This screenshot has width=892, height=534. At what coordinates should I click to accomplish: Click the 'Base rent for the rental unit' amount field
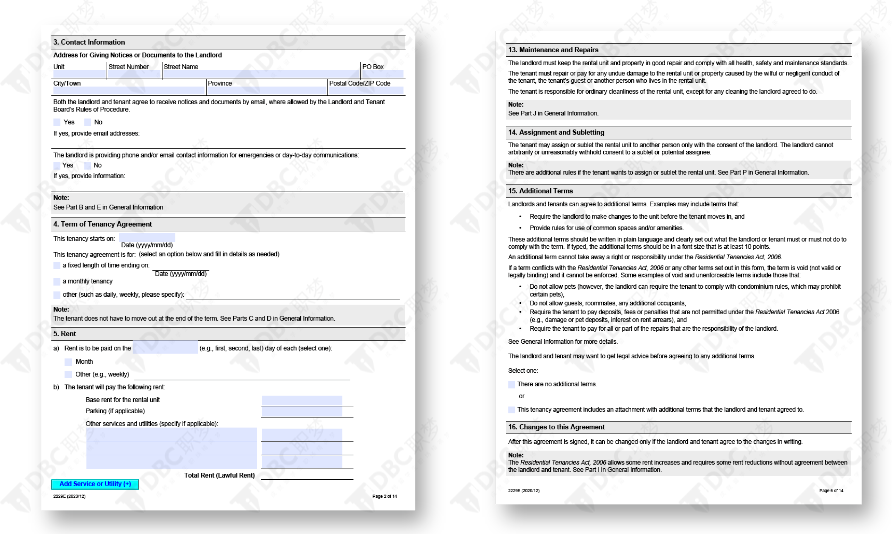(302, 400)
